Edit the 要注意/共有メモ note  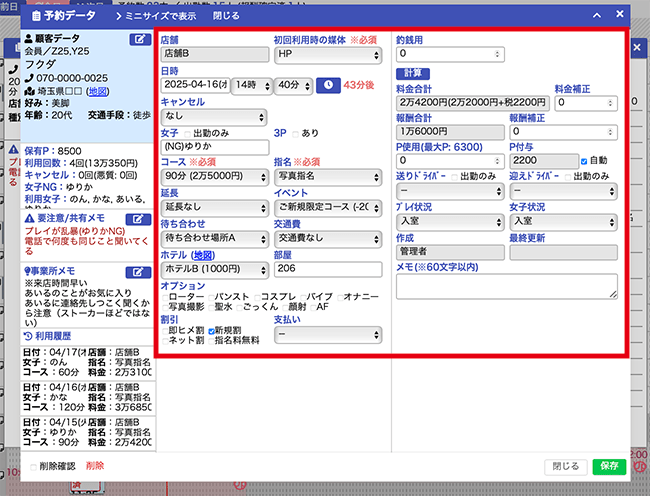click(x=138, y=219)
